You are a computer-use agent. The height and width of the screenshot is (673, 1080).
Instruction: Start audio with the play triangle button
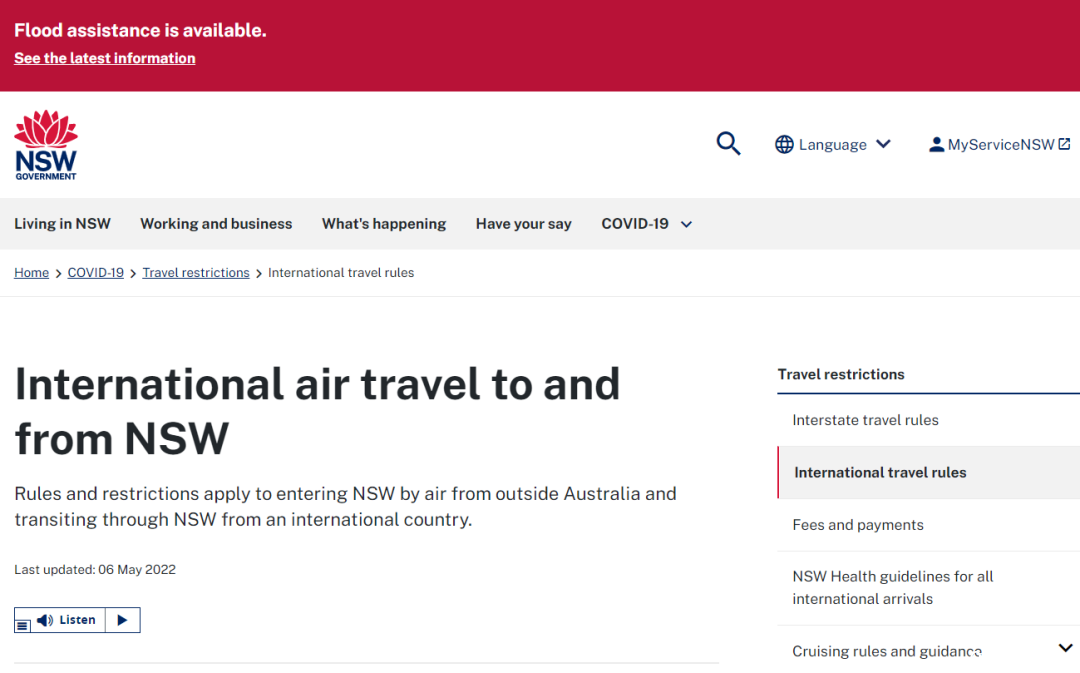[x=123, y=620]
